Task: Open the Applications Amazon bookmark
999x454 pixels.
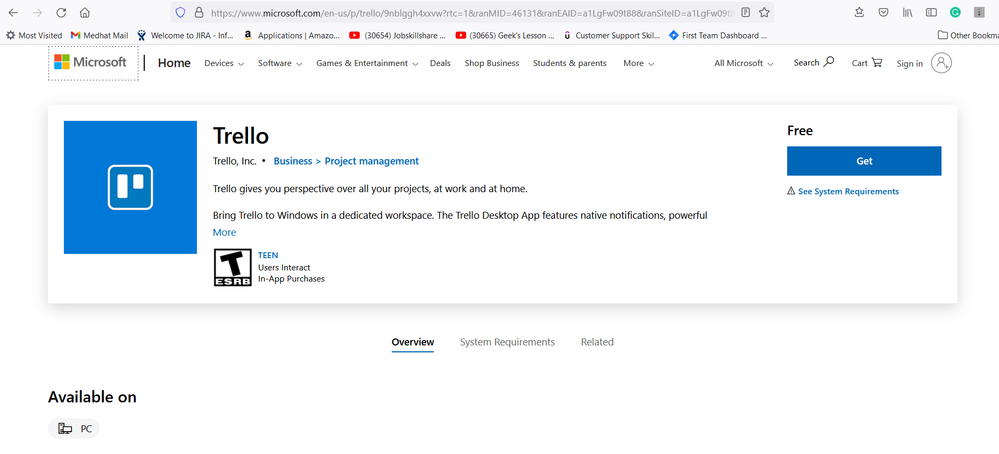Action: pos(291,36)
